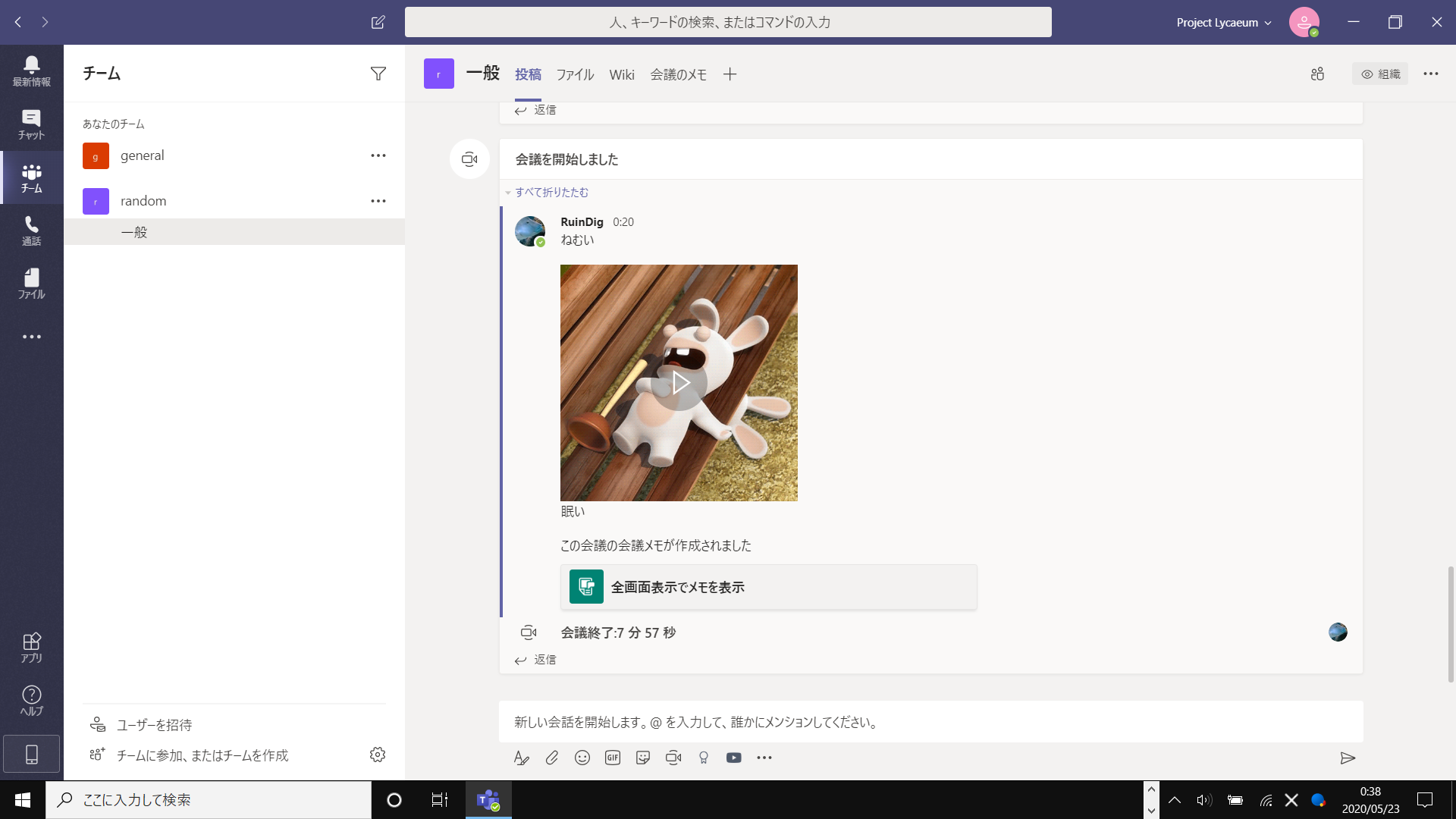Click the Meet now video icon
The width and height of the screenshot is (1456, 819).
(673, 758)
